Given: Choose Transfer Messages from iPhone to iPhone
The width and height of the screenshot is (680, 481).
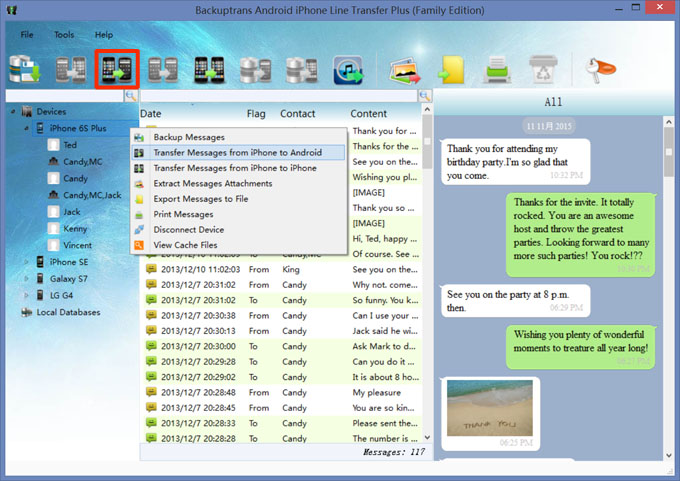Looking at the screenshot, I should pos(239,168).
